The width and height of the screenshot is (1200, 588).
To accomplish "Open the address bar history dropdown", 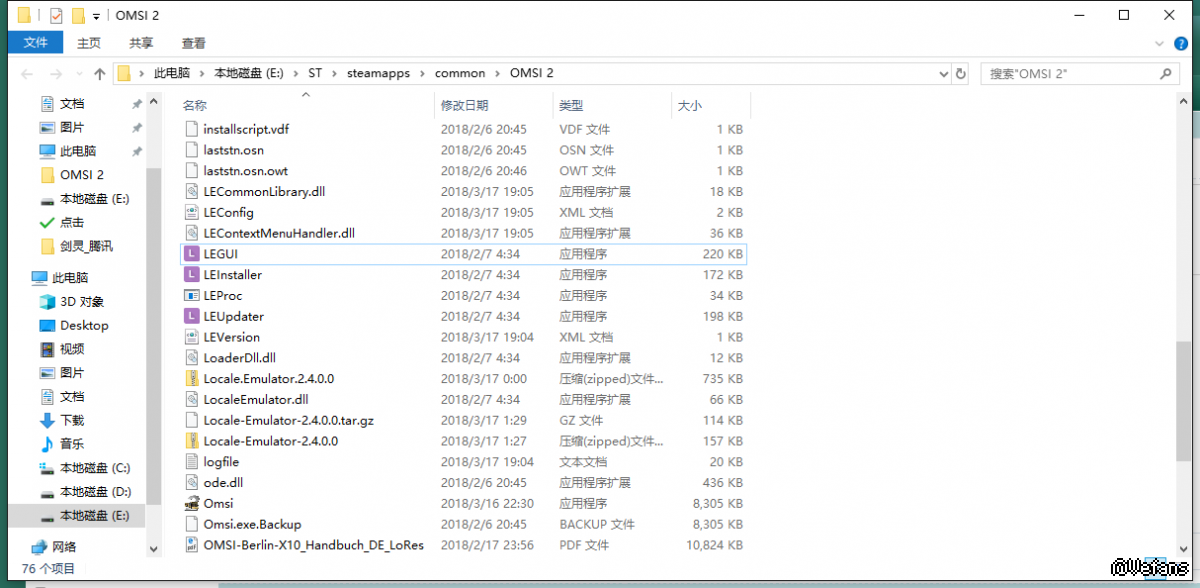I will coord(942,74).
